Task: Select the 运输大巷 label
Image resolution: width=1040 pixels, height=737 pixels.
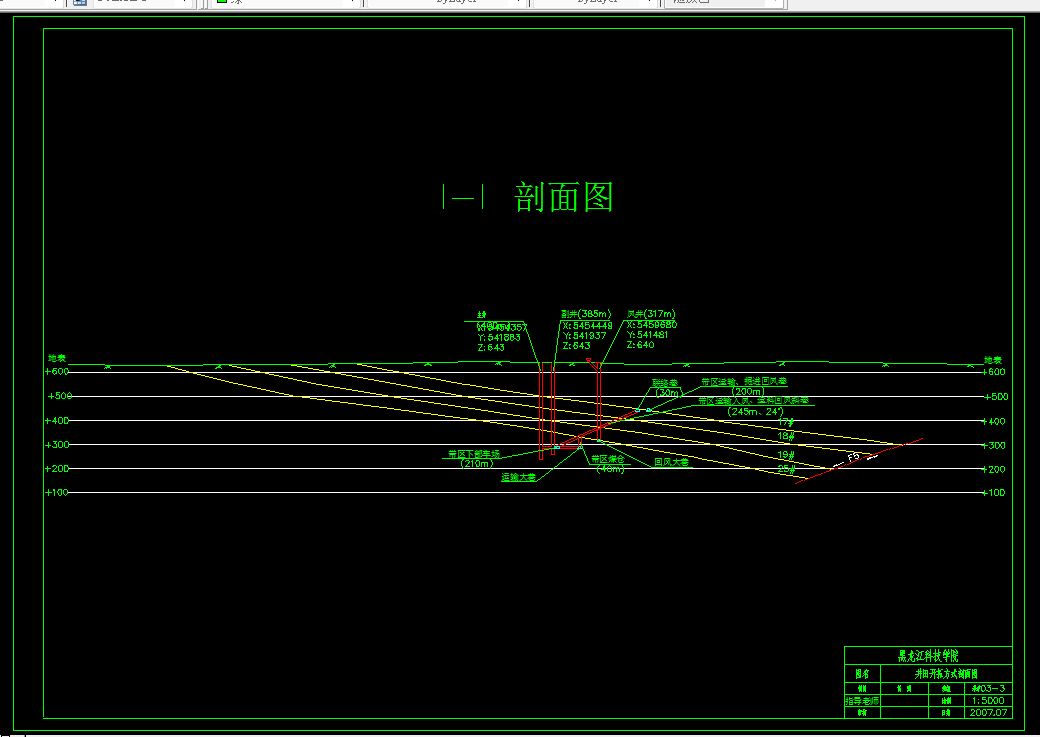Action: 519,478
